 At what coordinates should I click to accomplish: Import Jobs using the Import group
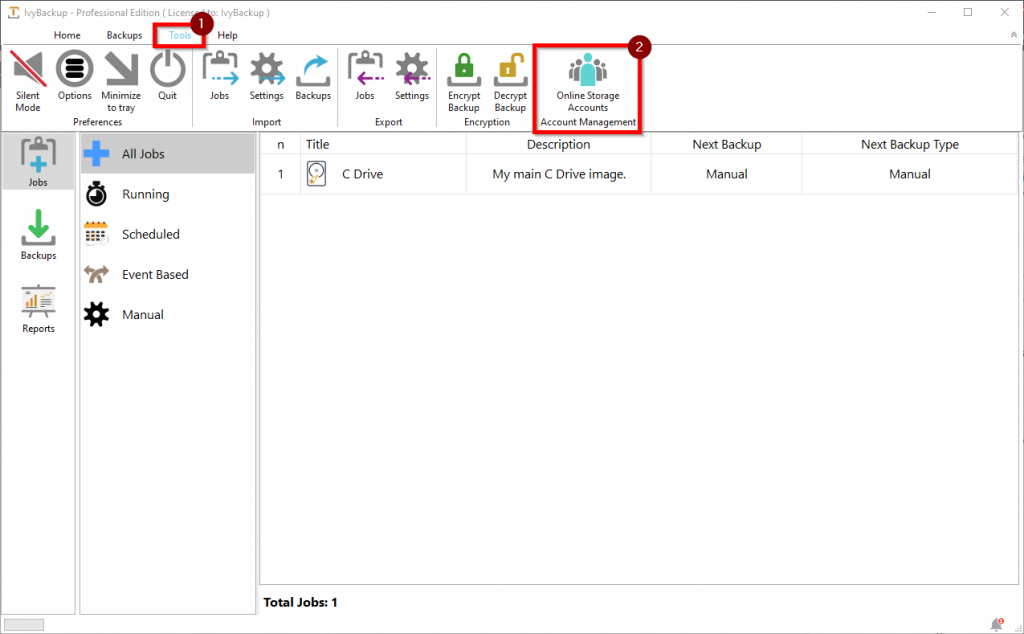coord(219,80)
